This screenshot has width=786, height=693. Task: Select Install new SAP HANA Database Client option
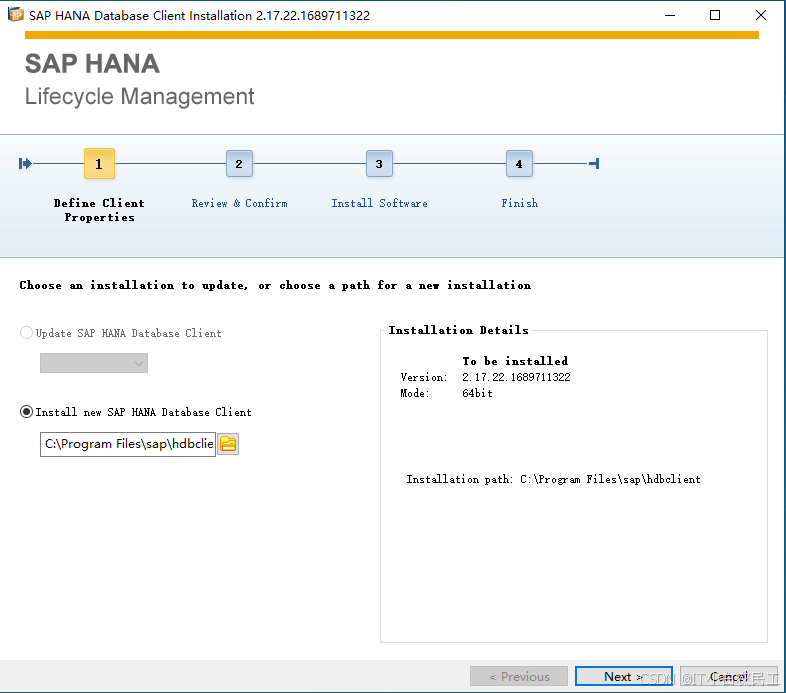[26, 412]
